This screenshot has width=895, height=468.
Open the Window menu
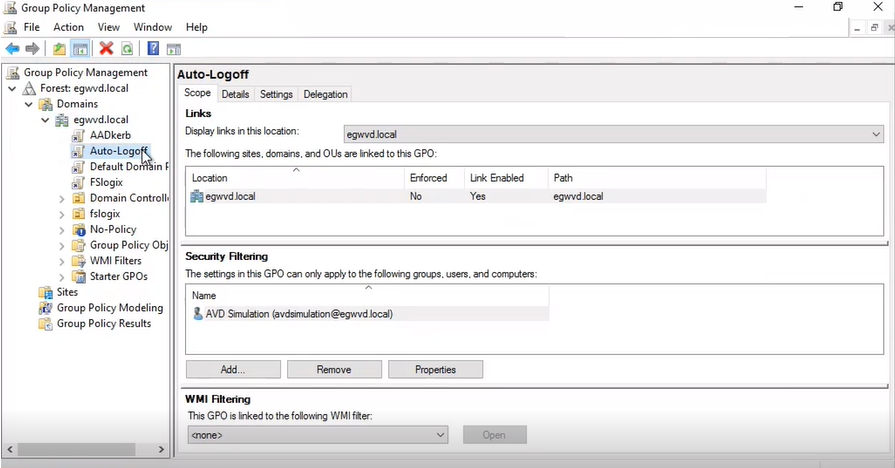click(x=152, y=27)
